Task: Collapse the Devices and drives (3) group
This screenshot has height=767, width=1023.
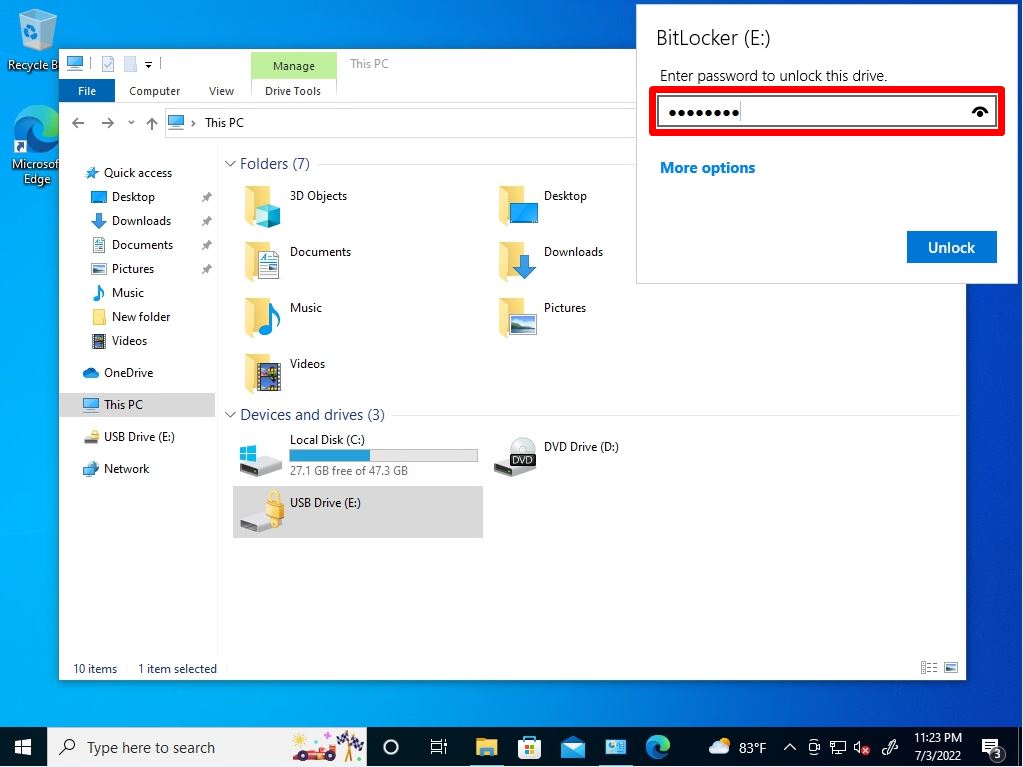Action: (x=230, y=415)
